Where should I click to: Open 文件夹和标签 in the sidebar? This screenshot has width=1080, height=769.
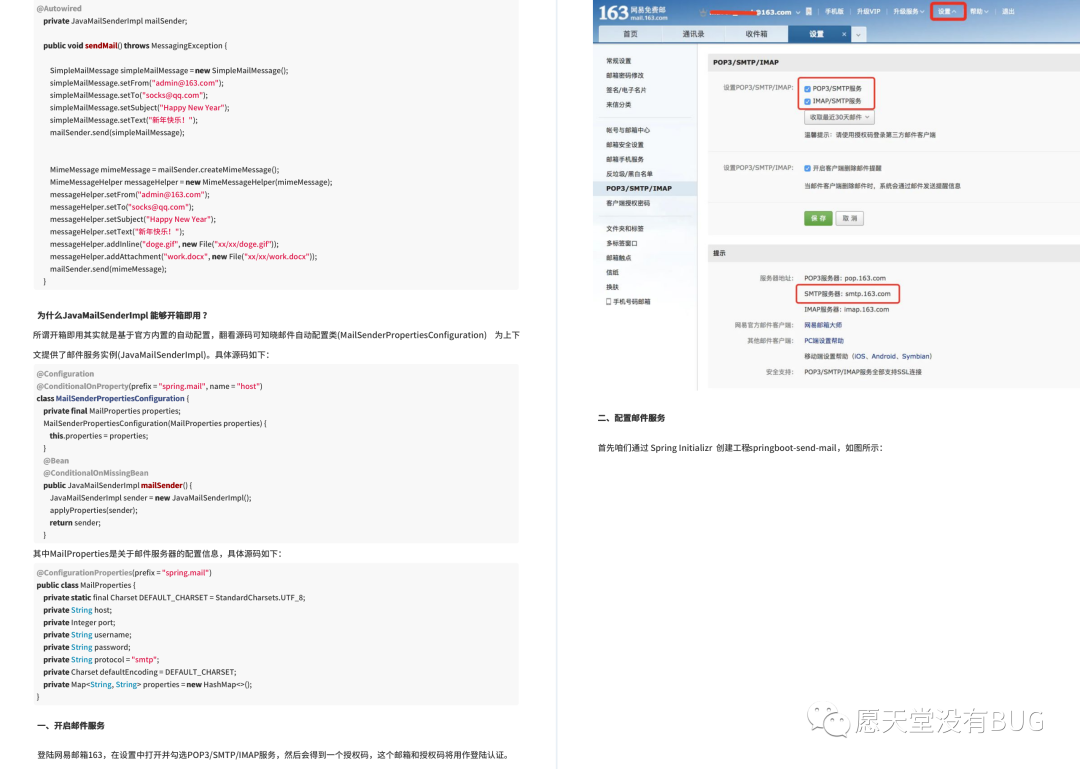[625, 229]
